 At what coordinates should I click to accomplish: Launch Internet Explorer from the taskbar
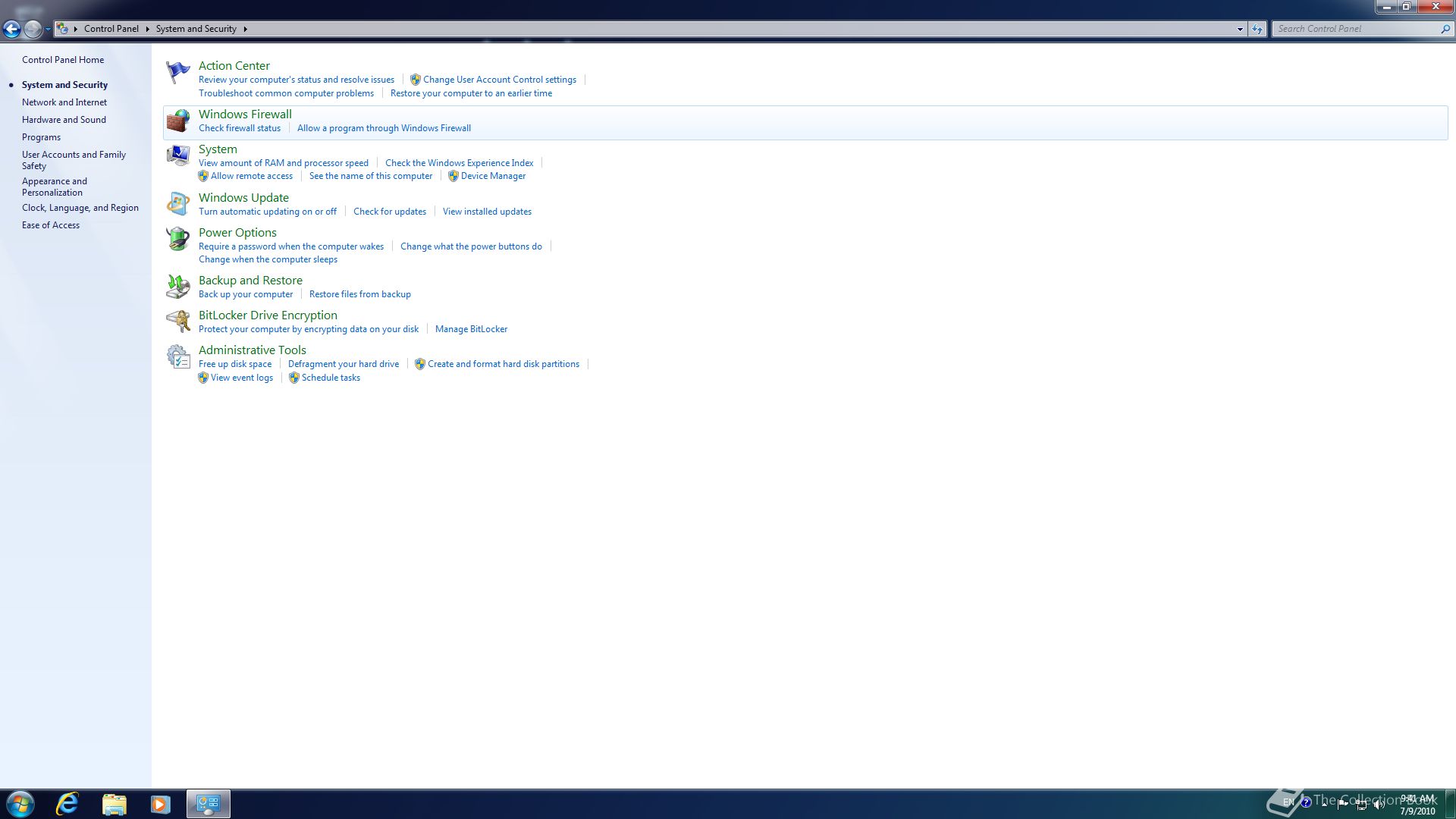(x=67, y=804)
